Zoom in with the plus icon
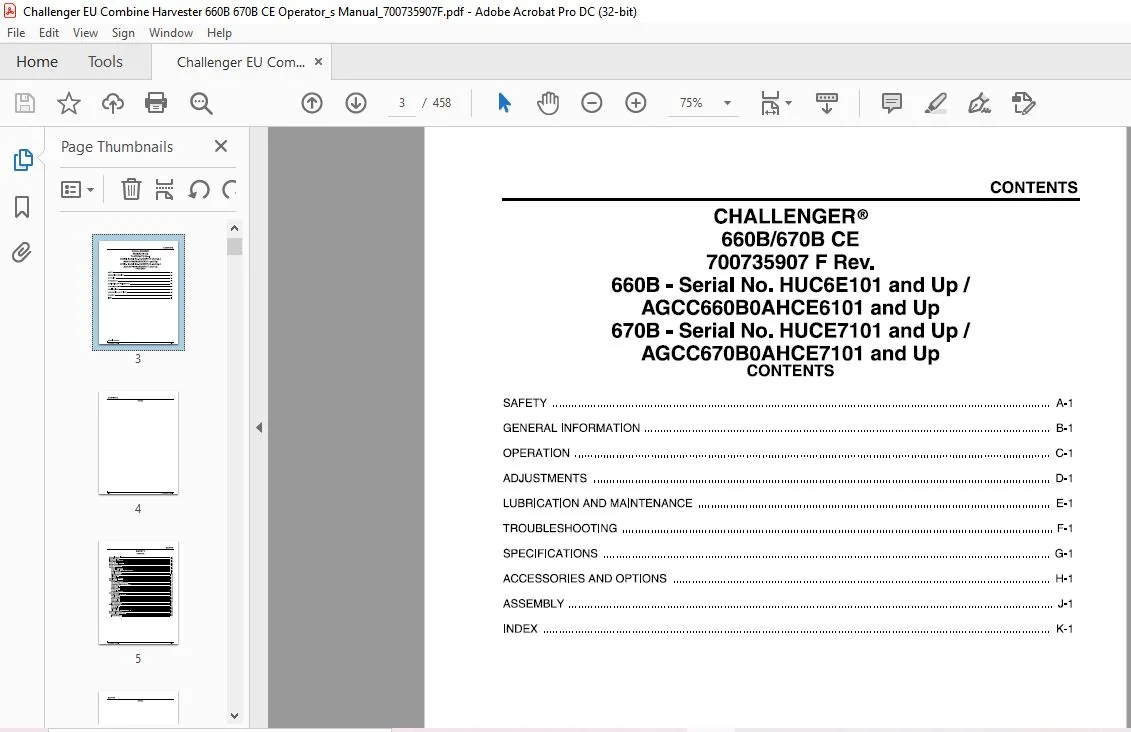Image resolution: width=1131 pixels, height=732 pixels. click(635, 103)
